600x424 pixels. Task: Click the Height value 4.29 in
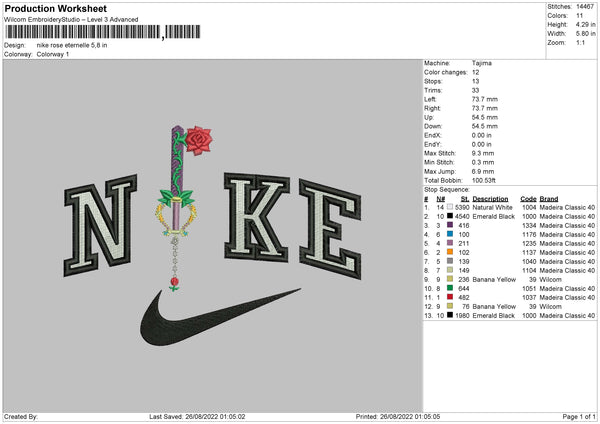pyautogui.click(x=585, y=24)
